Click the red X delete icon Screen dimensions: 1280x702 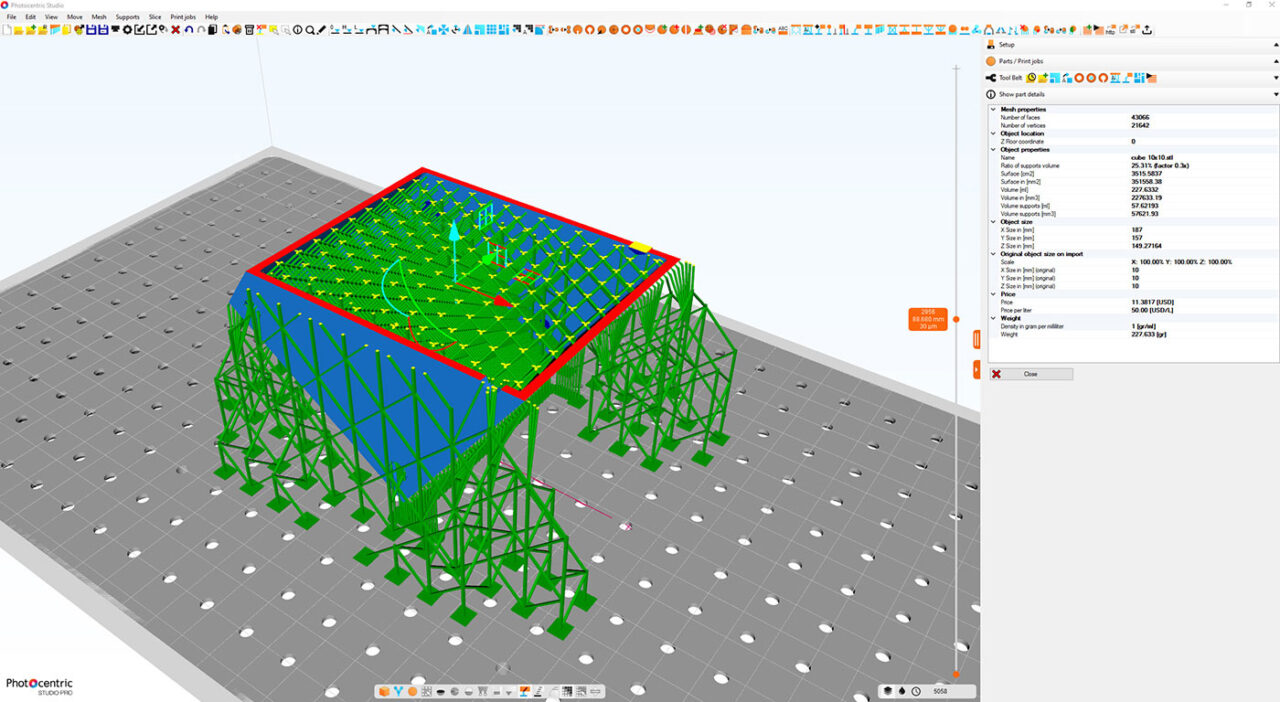176,30
